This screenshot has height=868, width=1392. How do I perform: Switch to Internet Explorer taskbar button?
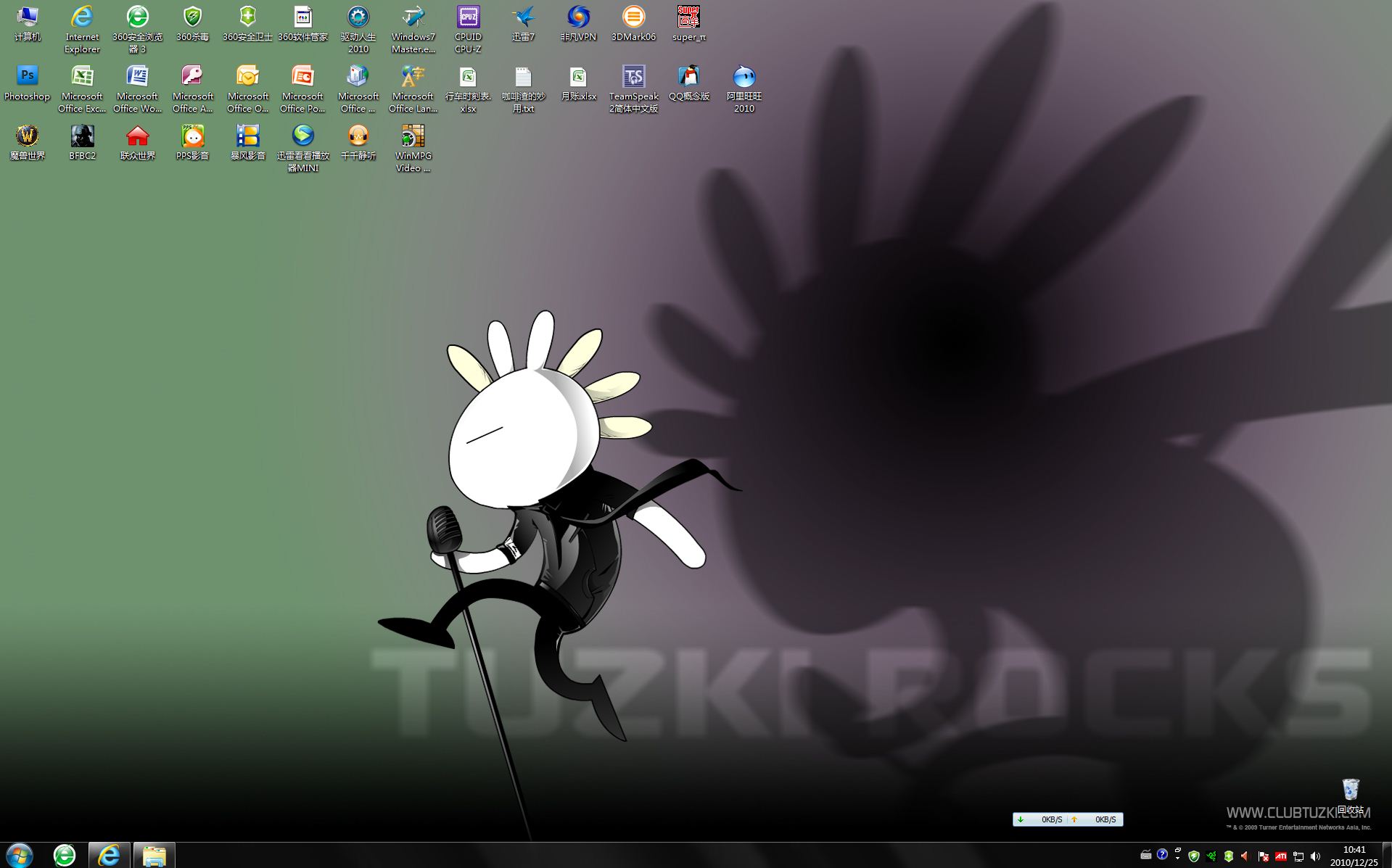pyautogui.click(x=110, y=855)
